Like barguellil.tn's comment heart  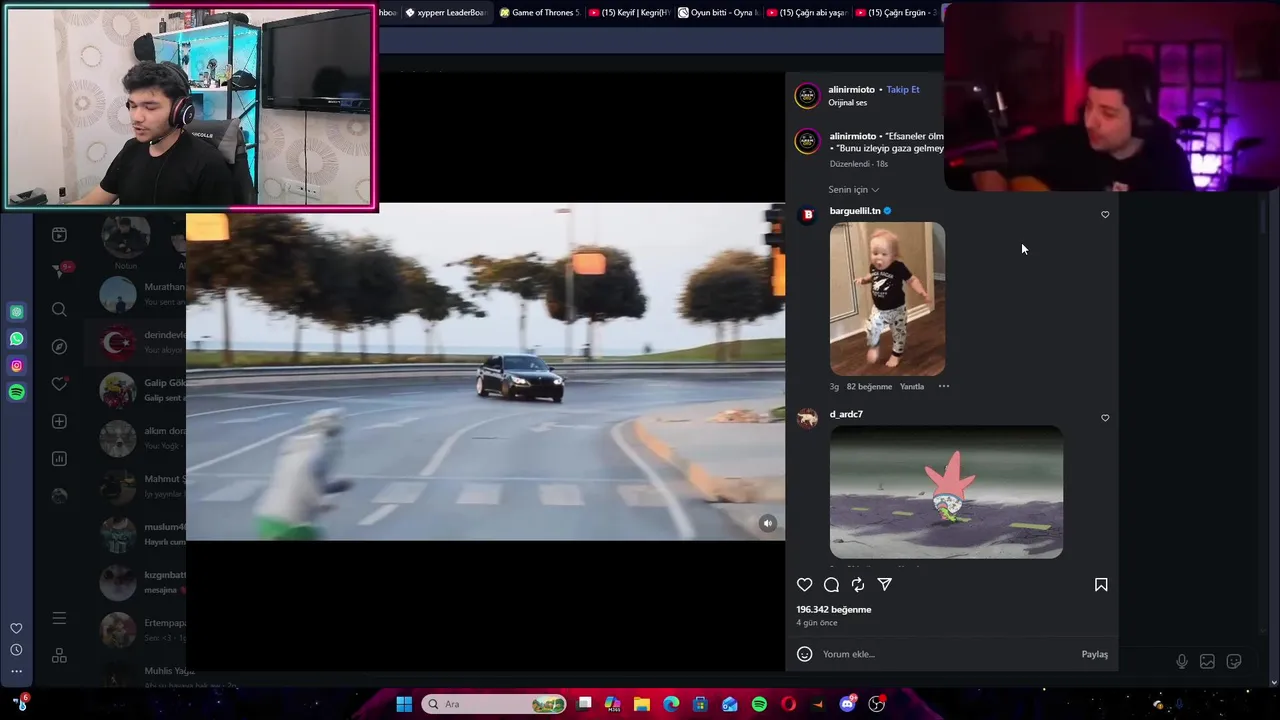(x=1105, y=214)
